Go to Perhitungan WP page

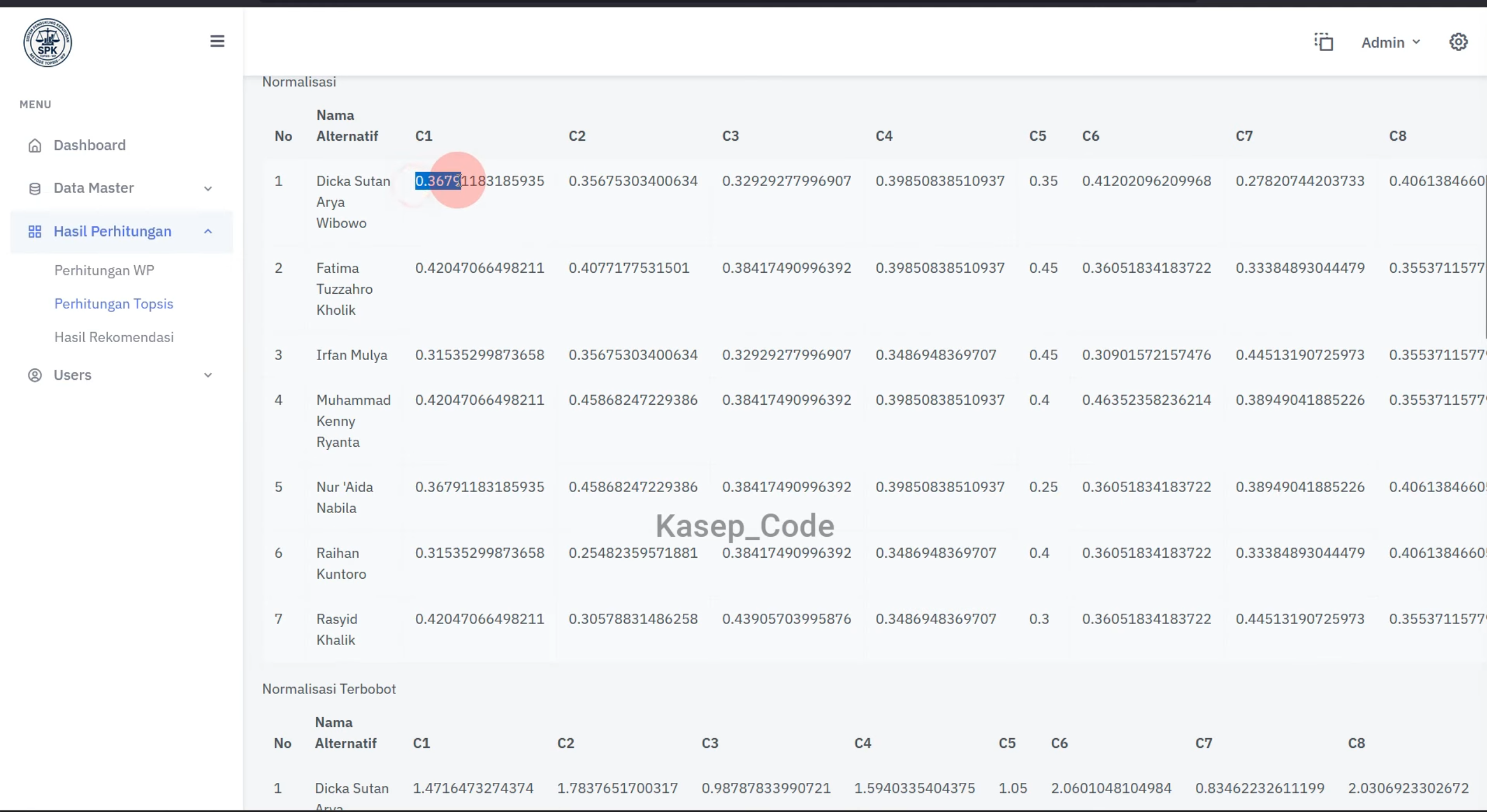pyautogui.click(x=104, y=270)
